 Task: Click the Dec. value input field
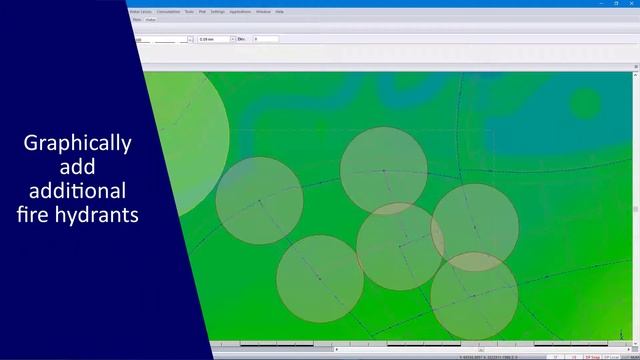click(266, 39)
